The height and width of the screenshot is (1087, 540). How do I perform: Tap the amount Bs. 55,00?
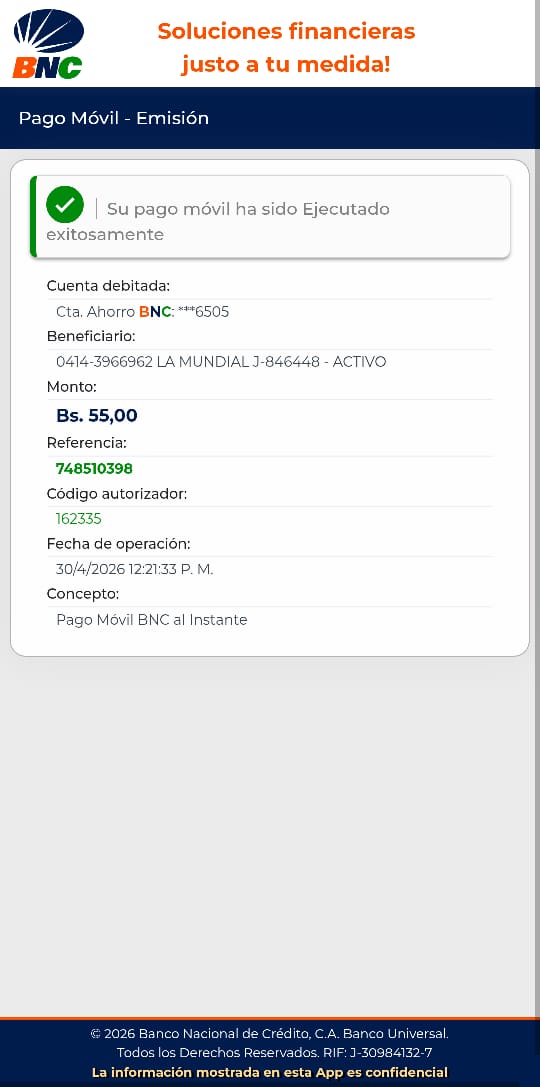click(97, 416)
